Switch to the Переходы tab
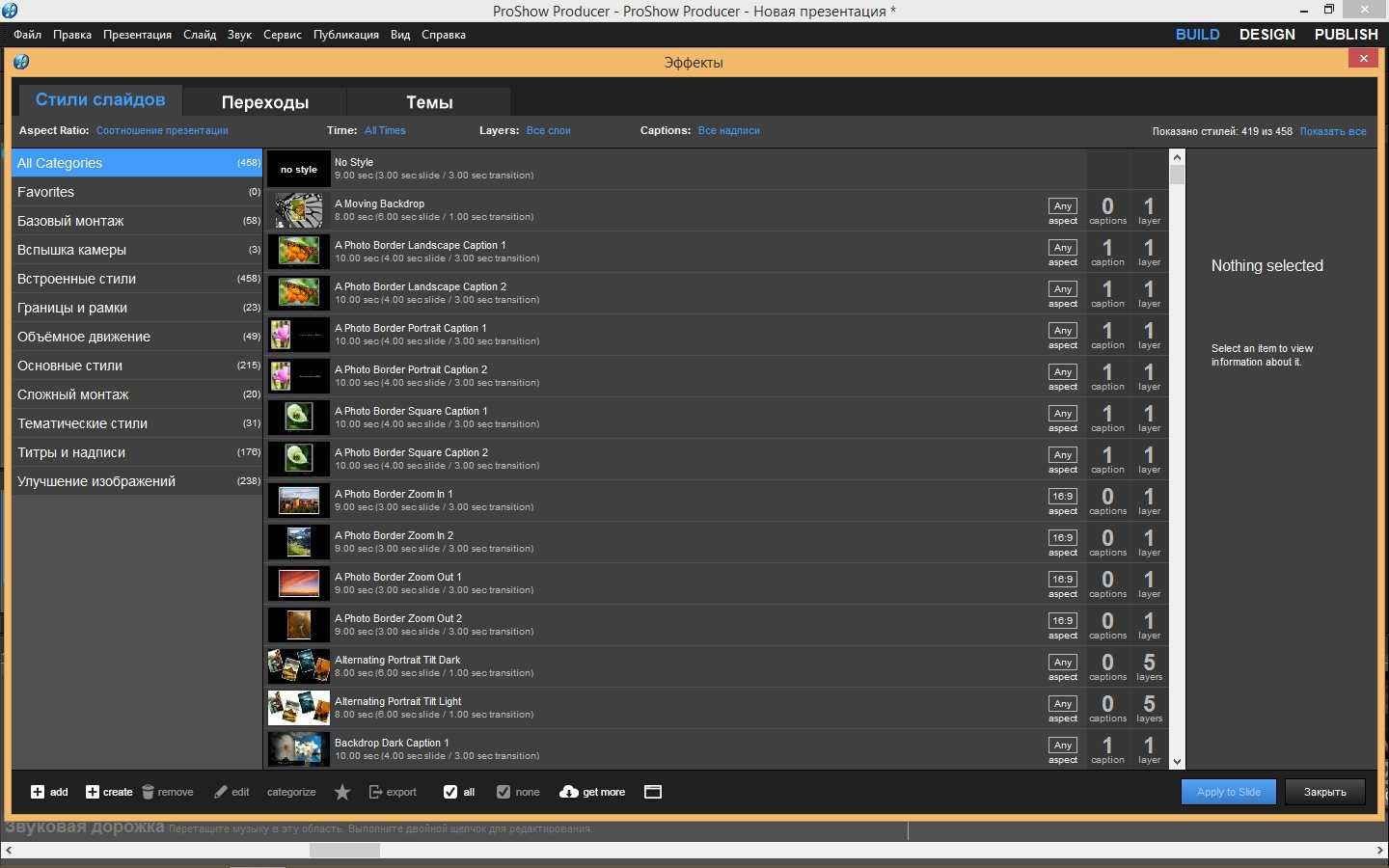The width and height of the screenshot is (1389, 868). [265, 102]
